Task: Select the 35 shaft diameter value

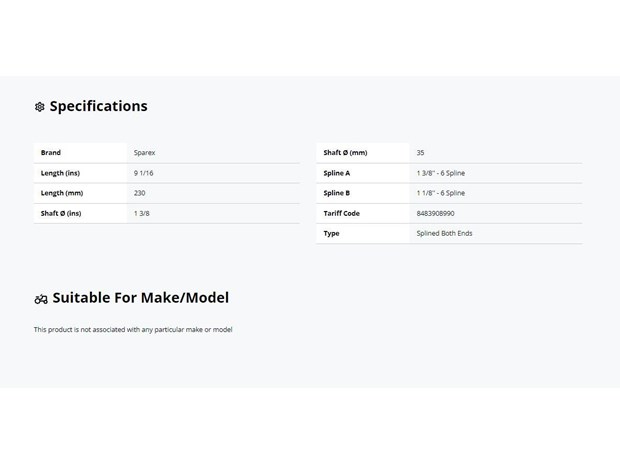Action: (x=420, y=153)
